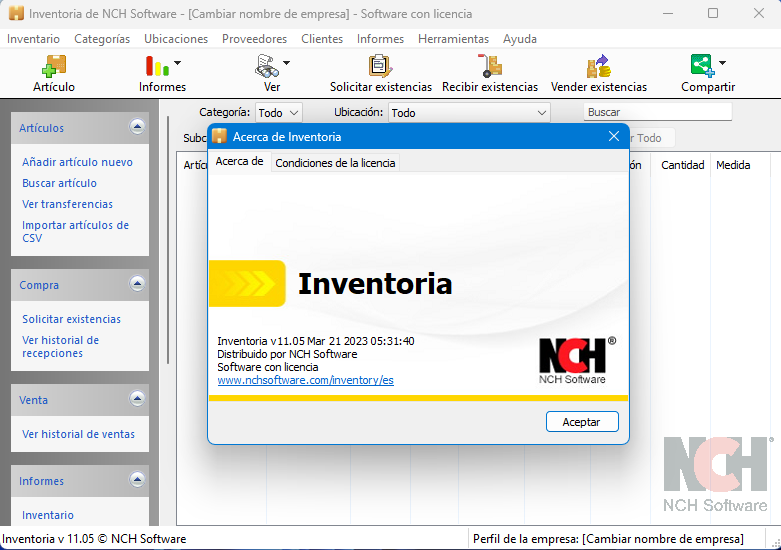Open the Ayuda menu
Viewport: 781px width, 550px height.
click(x=520, y=39)
